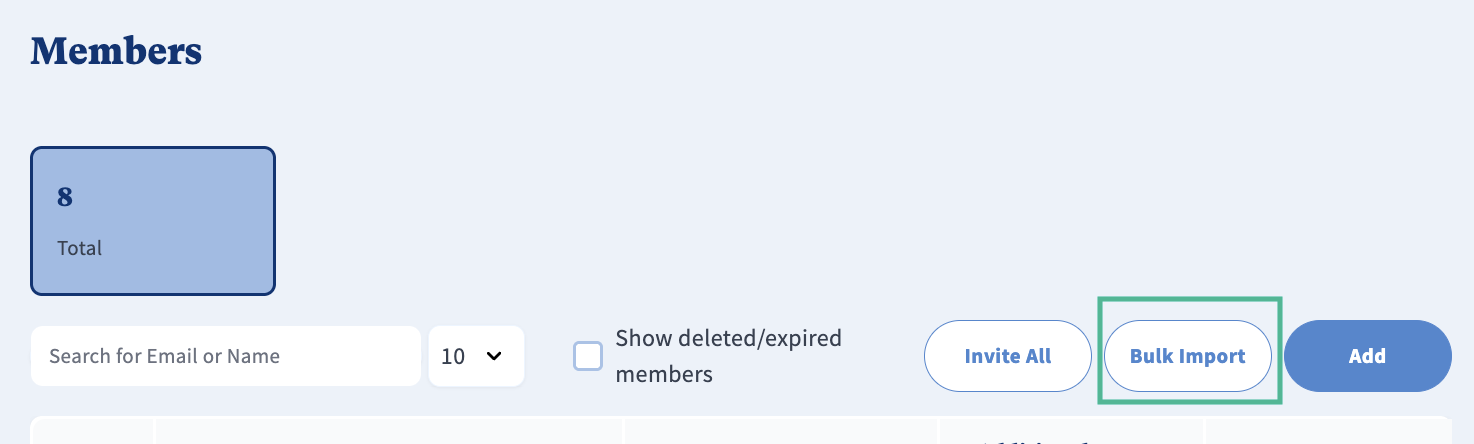Image resolution: width=1474 pixels, height=444 pixels.
Task: Click the third table header cell, left of "Additional"
Action: 781,432
